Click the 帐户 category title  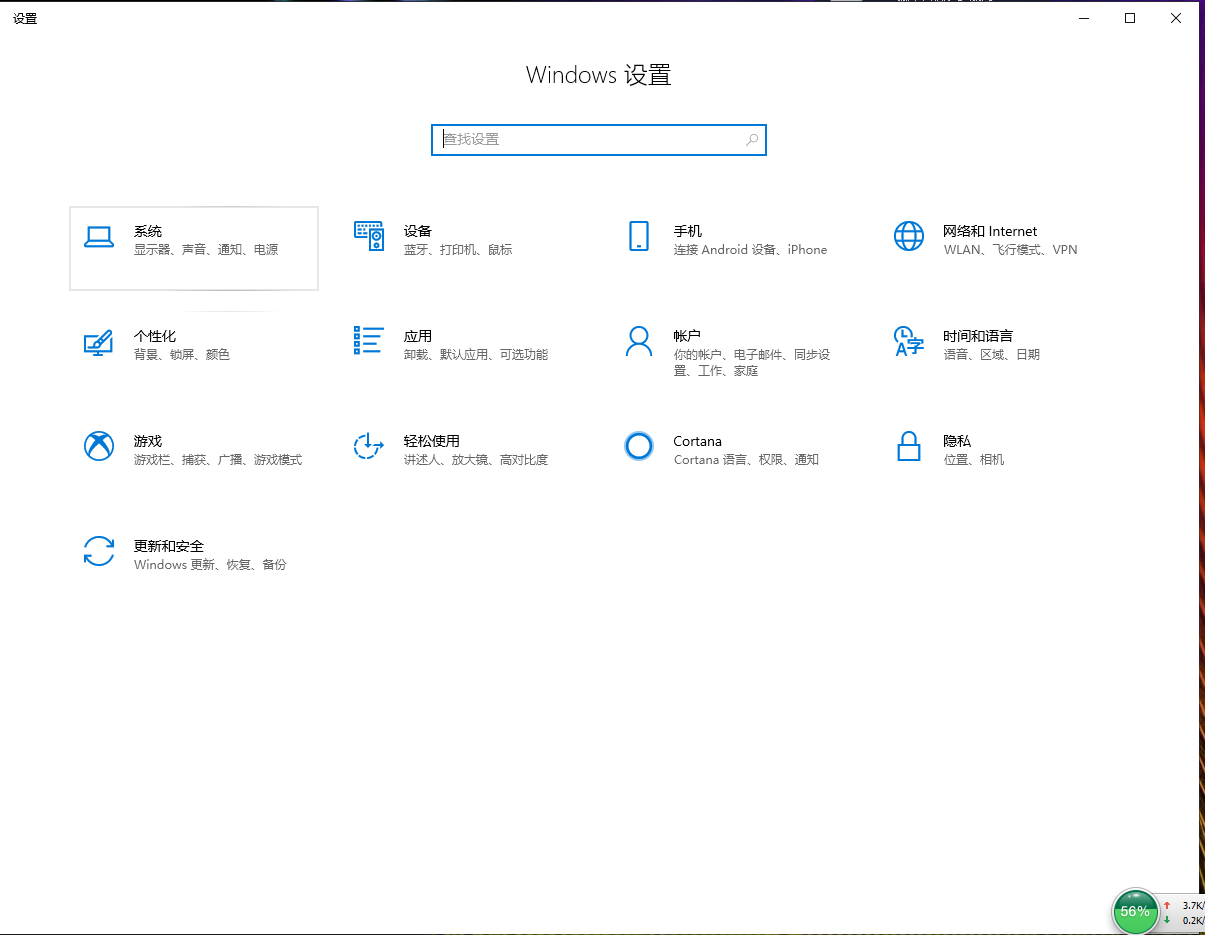[x=688, y=336]
